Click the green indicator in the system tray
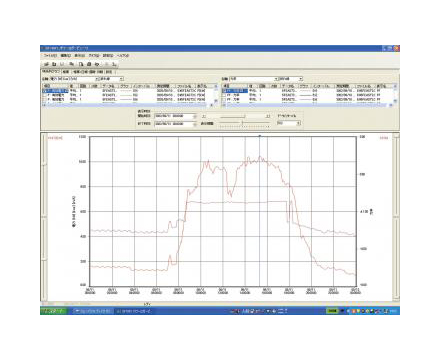 coord(332,311)
